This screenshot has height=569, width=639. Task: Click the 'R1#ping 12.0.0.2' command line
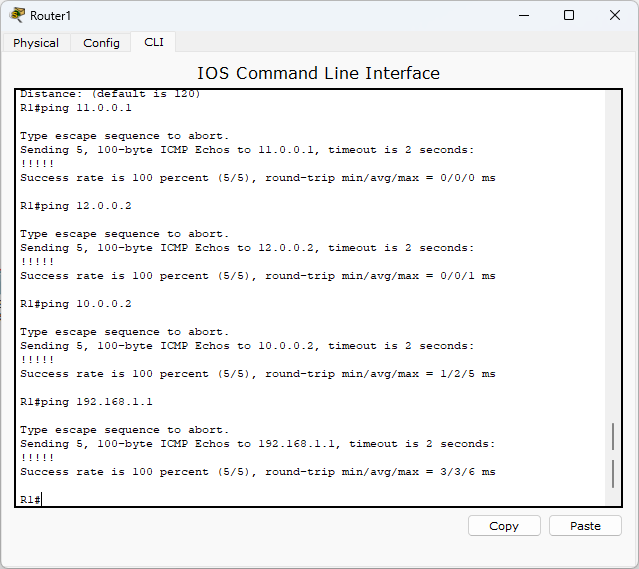pos(76,206)
